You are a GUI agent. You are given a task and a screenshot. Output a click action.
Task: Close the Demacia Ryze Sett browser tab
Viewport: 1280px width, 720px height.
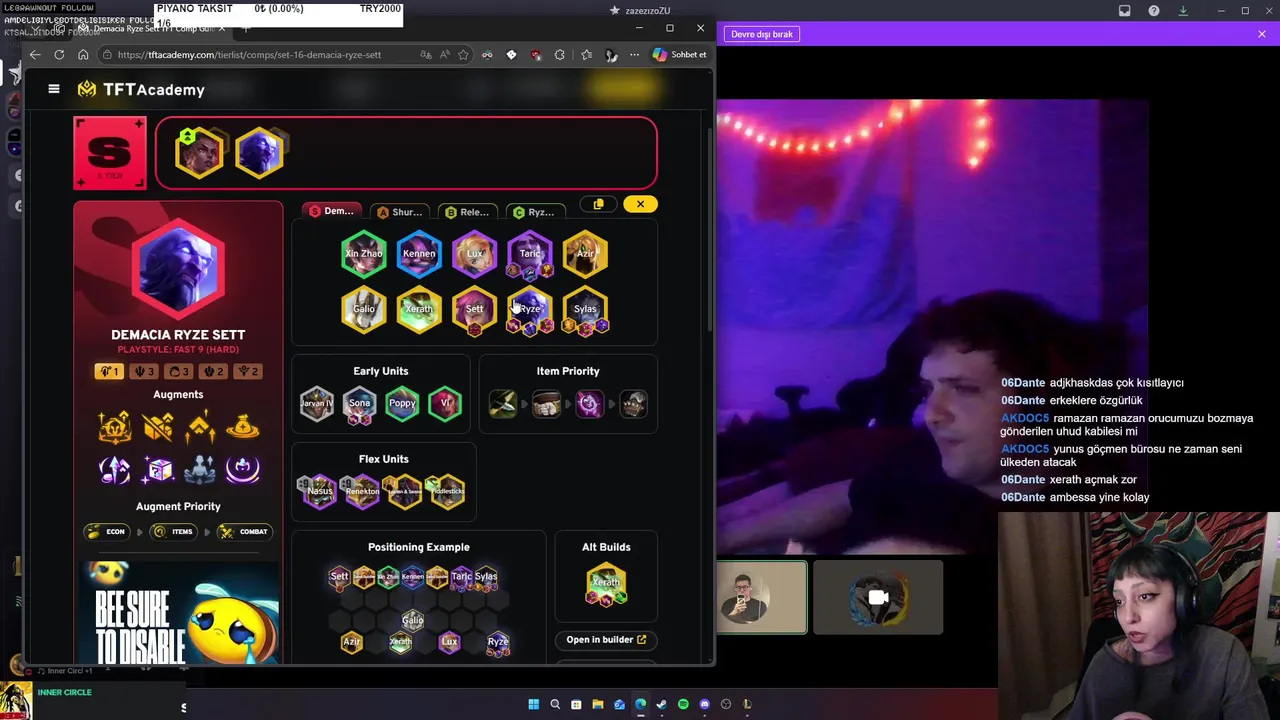point(221,28)
